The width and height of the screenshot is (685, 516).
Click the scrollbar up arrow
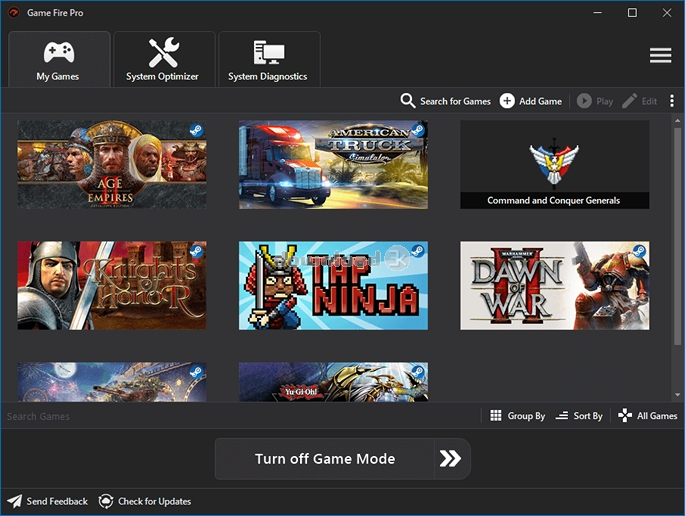[x=678, y=121]
